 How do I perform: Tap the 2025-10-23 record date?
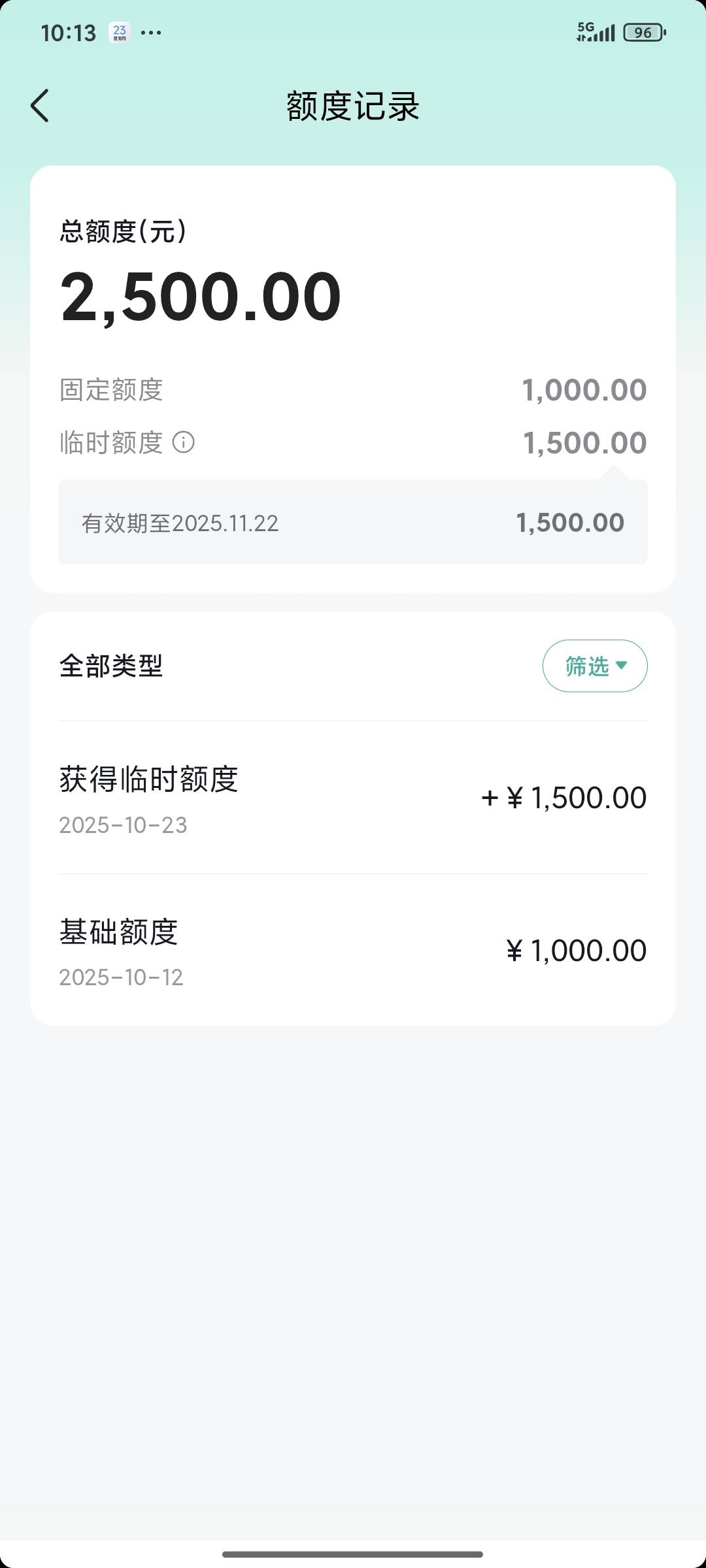click(x=123, y=825)
